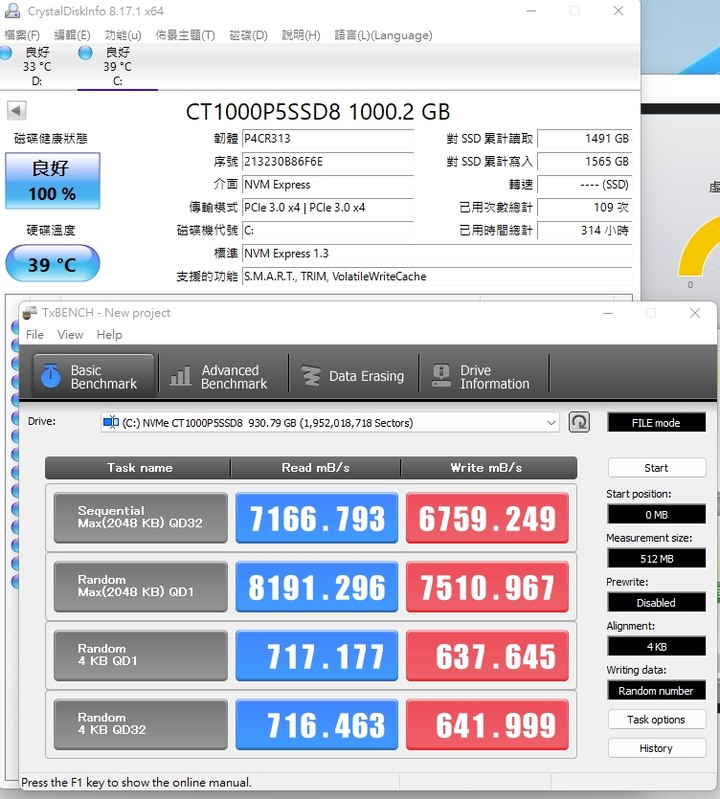Click the random write result 7510.967
Viewport: 720px width, 799px height.
(487, 586)
